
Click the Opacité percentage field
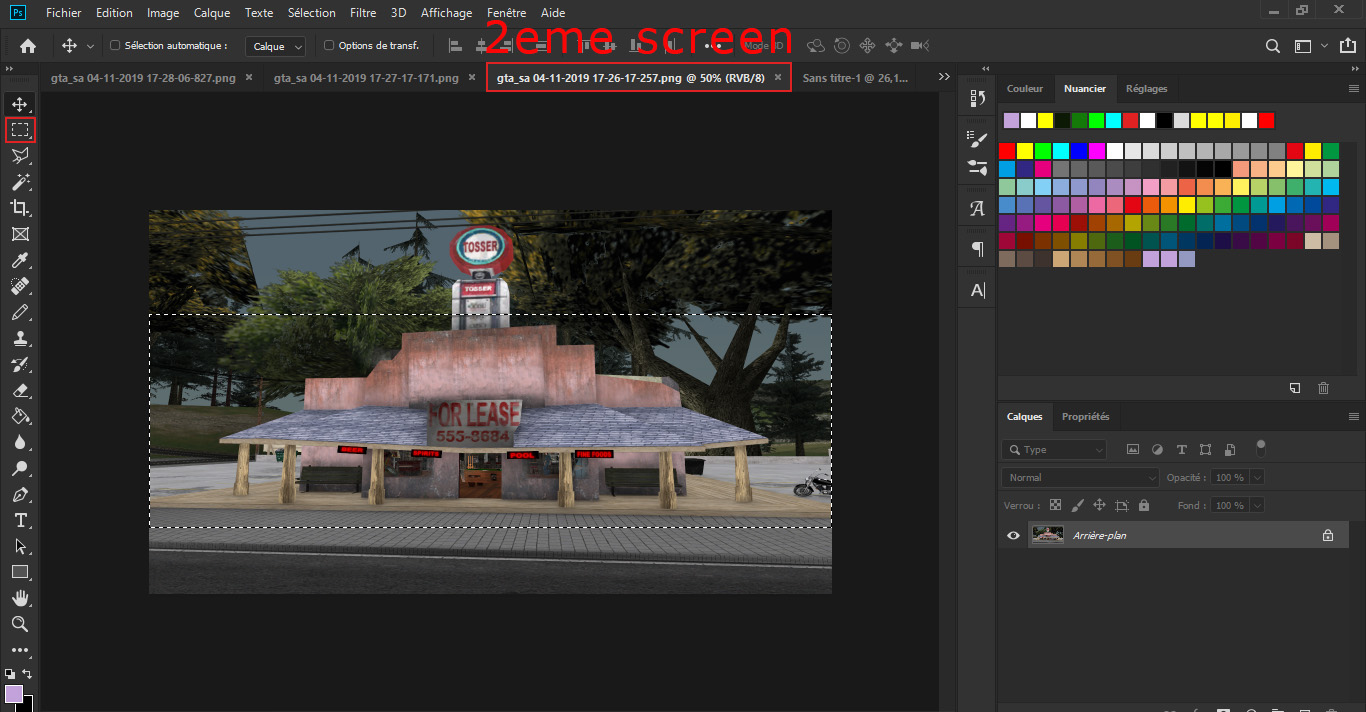pyautogui.click(x=1228, y=478)
